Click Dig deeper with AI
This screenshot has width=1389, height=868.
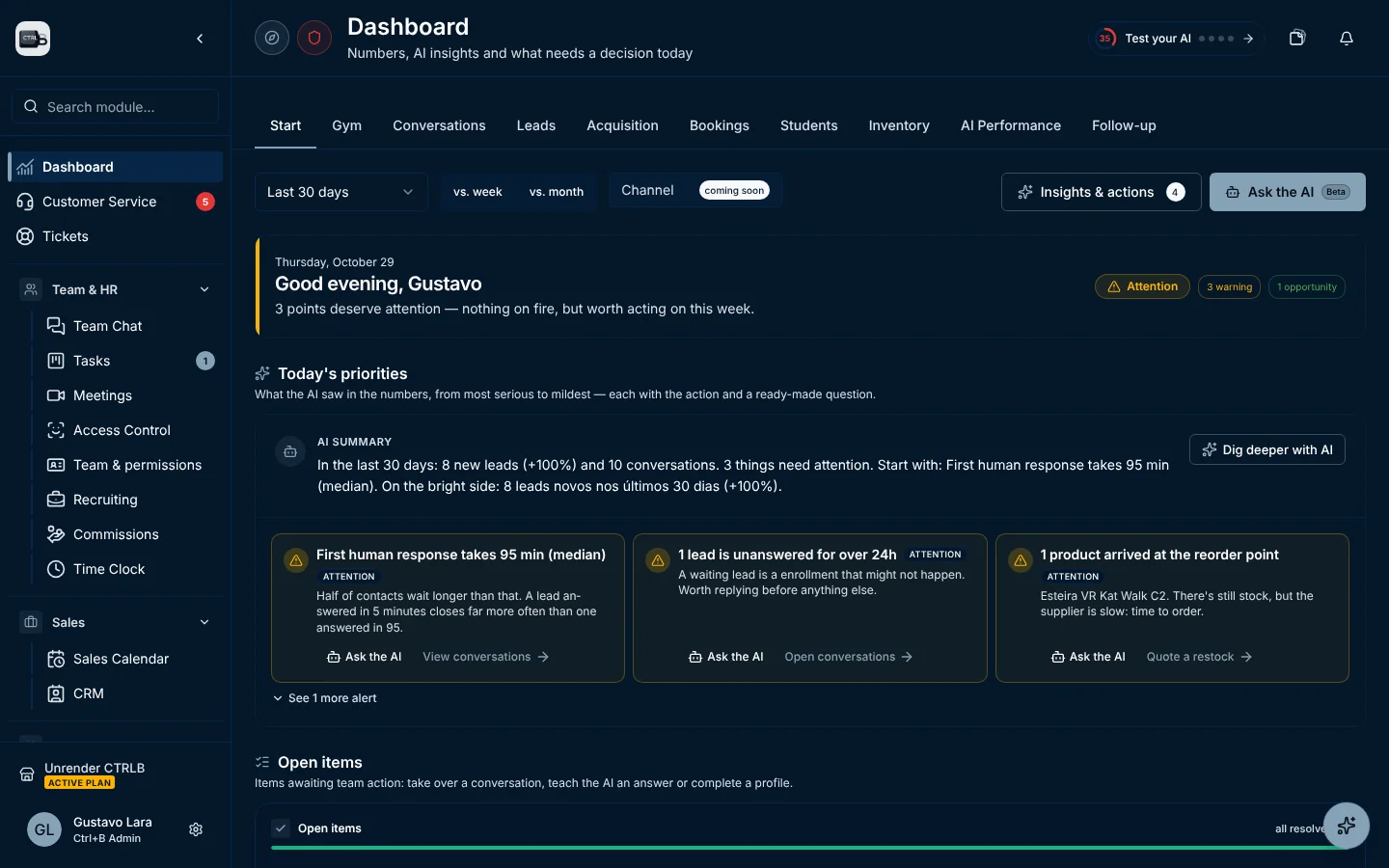1267,449
